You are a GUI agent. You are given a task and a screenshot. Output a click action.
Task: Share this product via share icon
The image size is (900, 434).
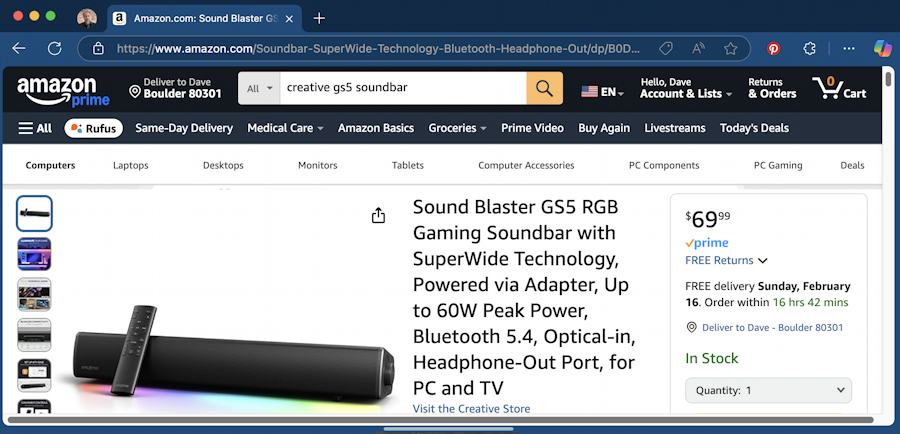coord(378,216)
